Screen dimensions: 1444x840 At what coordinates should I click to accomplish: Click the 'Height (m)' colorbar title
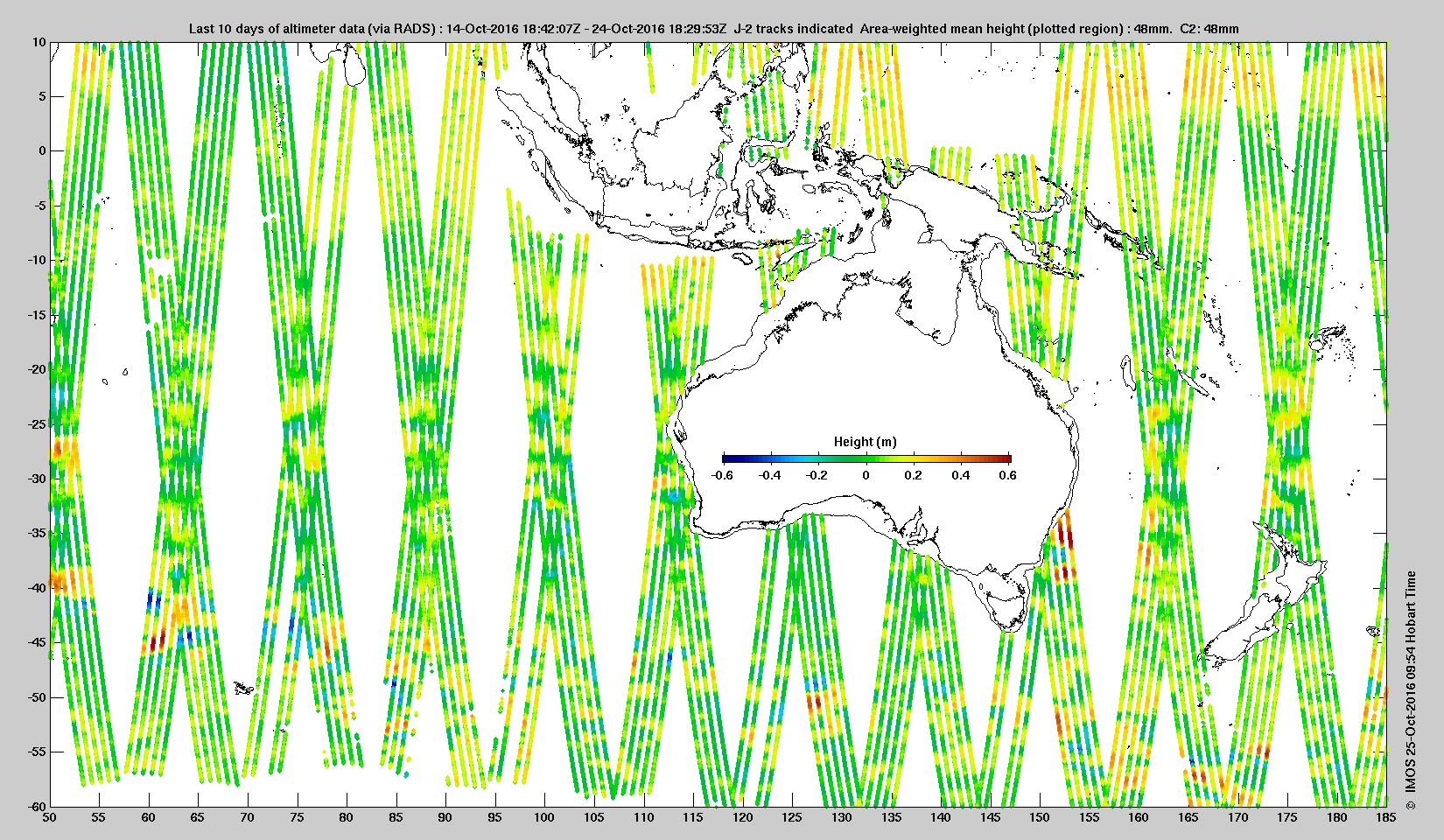point(865,442)
